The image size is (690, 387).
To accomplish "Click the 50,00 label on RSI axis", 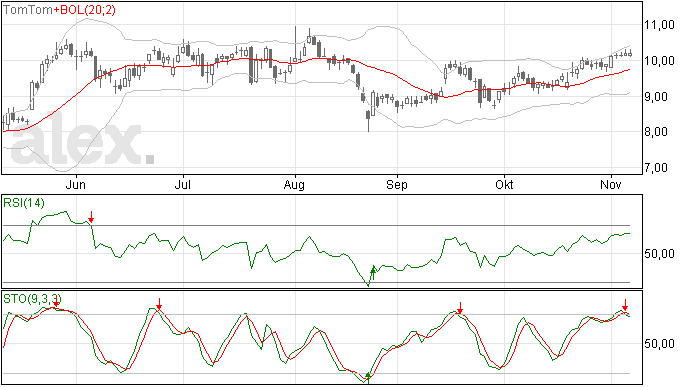I will click(659, 254).
